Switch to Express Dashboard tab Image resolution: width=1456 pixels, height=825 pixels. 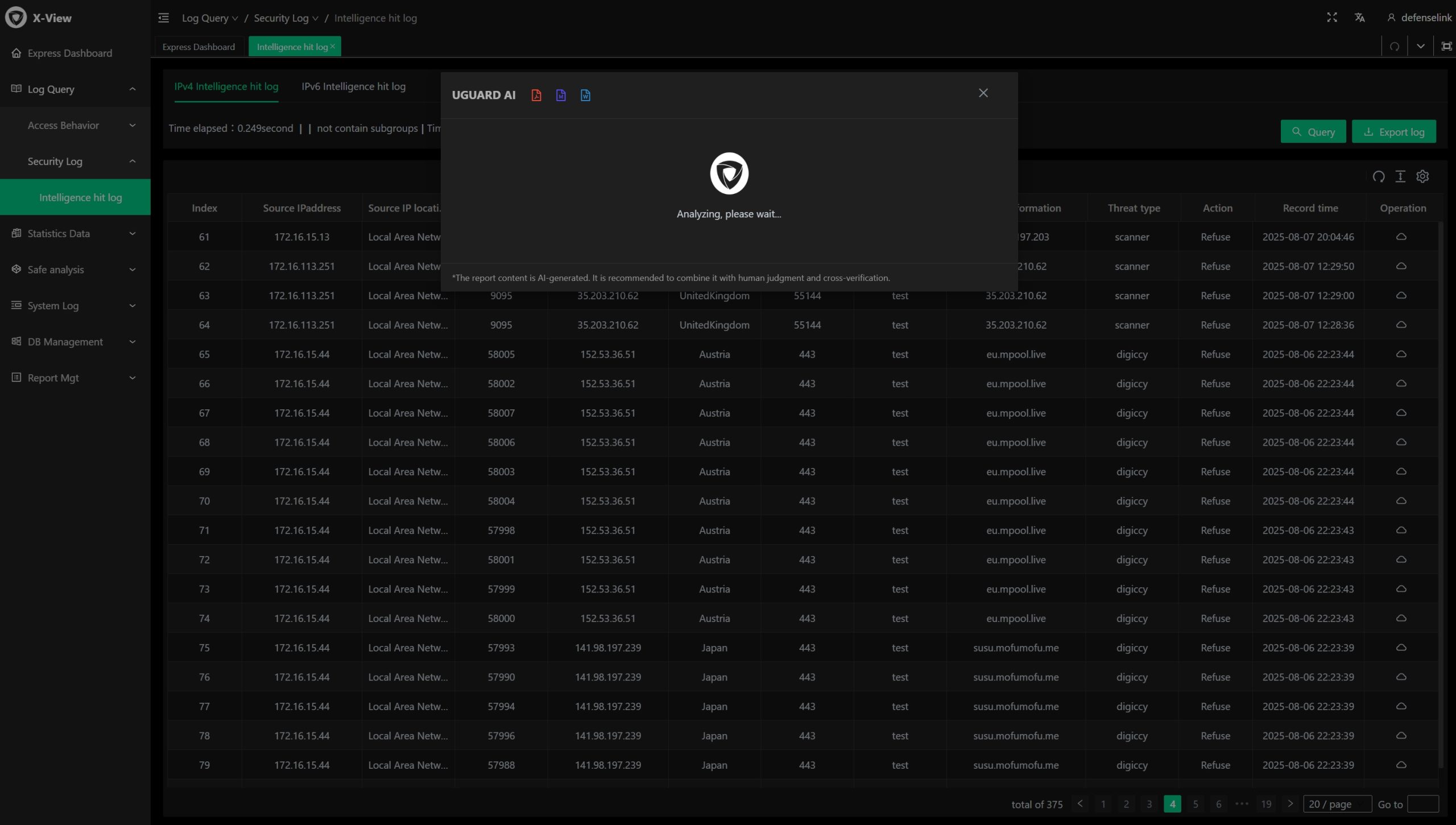point(198,47)
